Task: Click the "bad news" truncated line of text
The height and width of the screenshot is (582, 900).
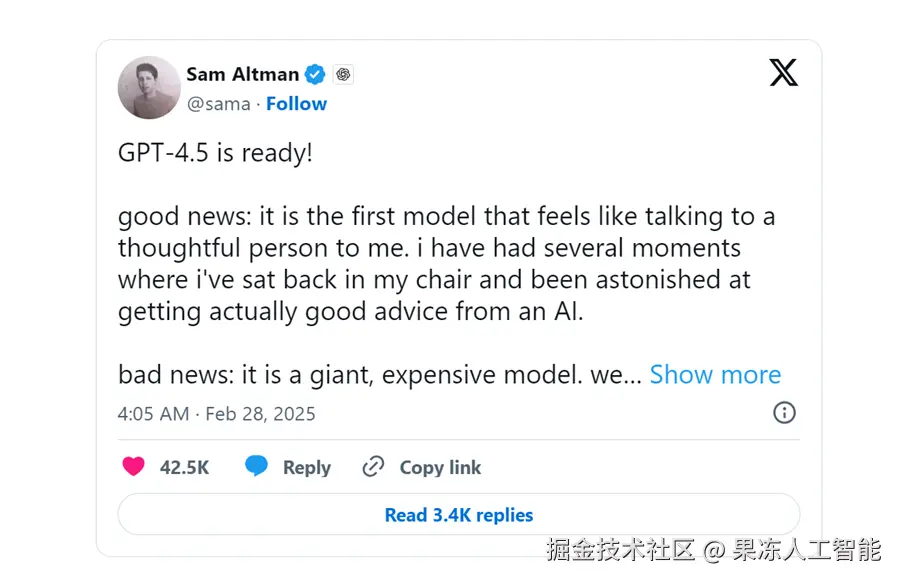Action: pos(380,374)
